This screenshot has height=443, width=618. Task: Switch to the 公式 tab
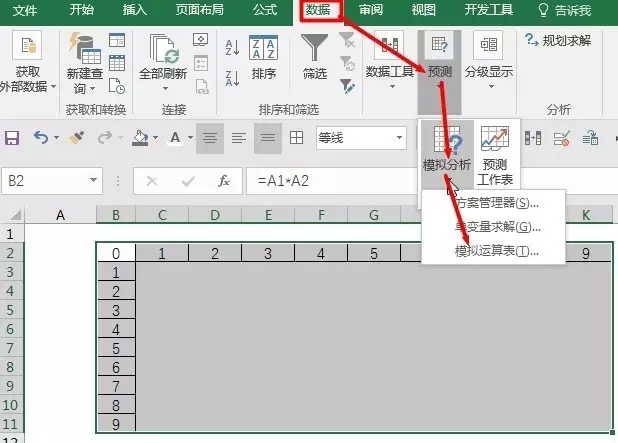(x=265, y=11)
